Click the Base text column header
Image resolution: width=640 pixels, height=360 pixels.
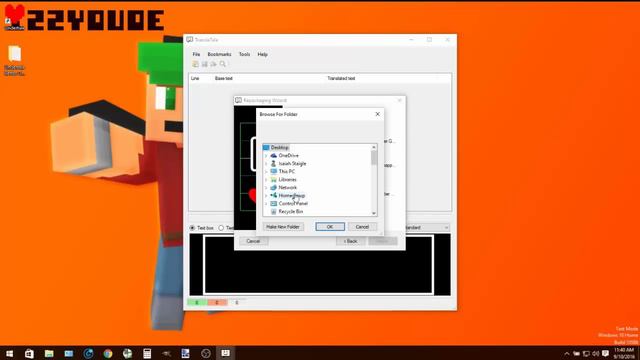tap(224, 78)
